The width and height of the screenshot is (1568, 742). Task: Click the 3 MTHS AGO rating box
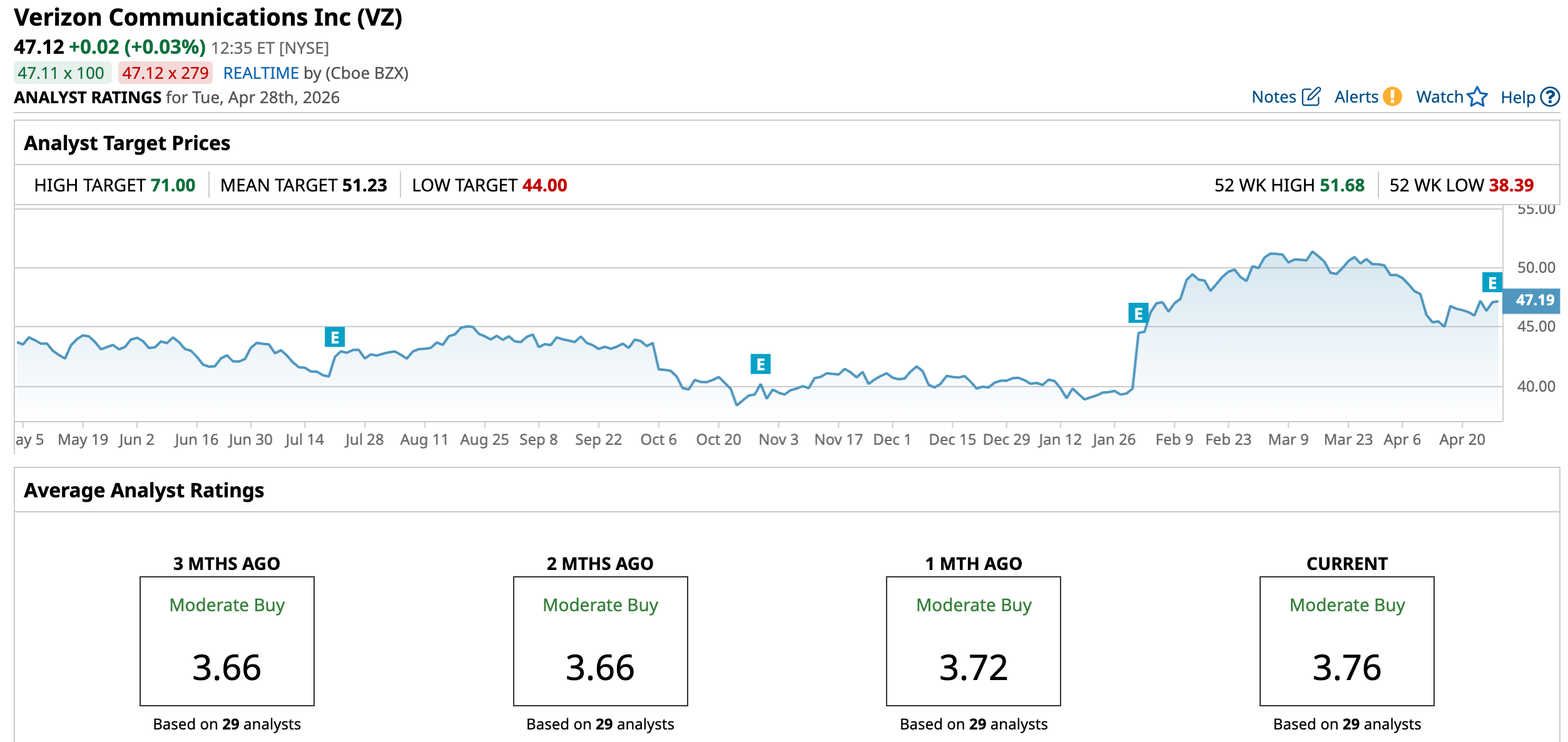point(227,641)
